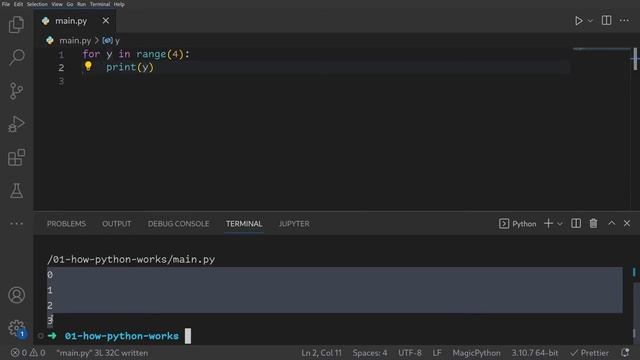
Task: Open the Terminal menu
Action: [x=100, y=4]
